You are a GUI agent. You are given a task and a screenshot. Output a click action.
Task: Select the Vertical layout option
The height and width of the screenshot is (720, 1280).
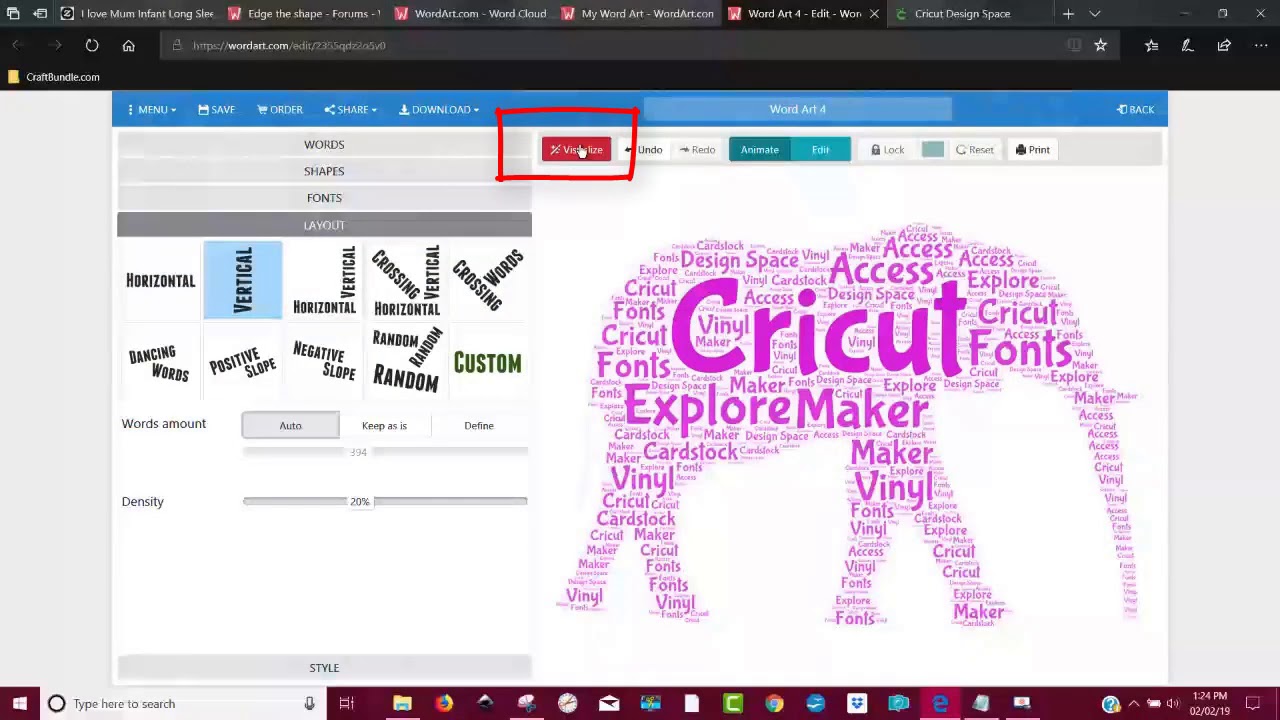(243, 281)
